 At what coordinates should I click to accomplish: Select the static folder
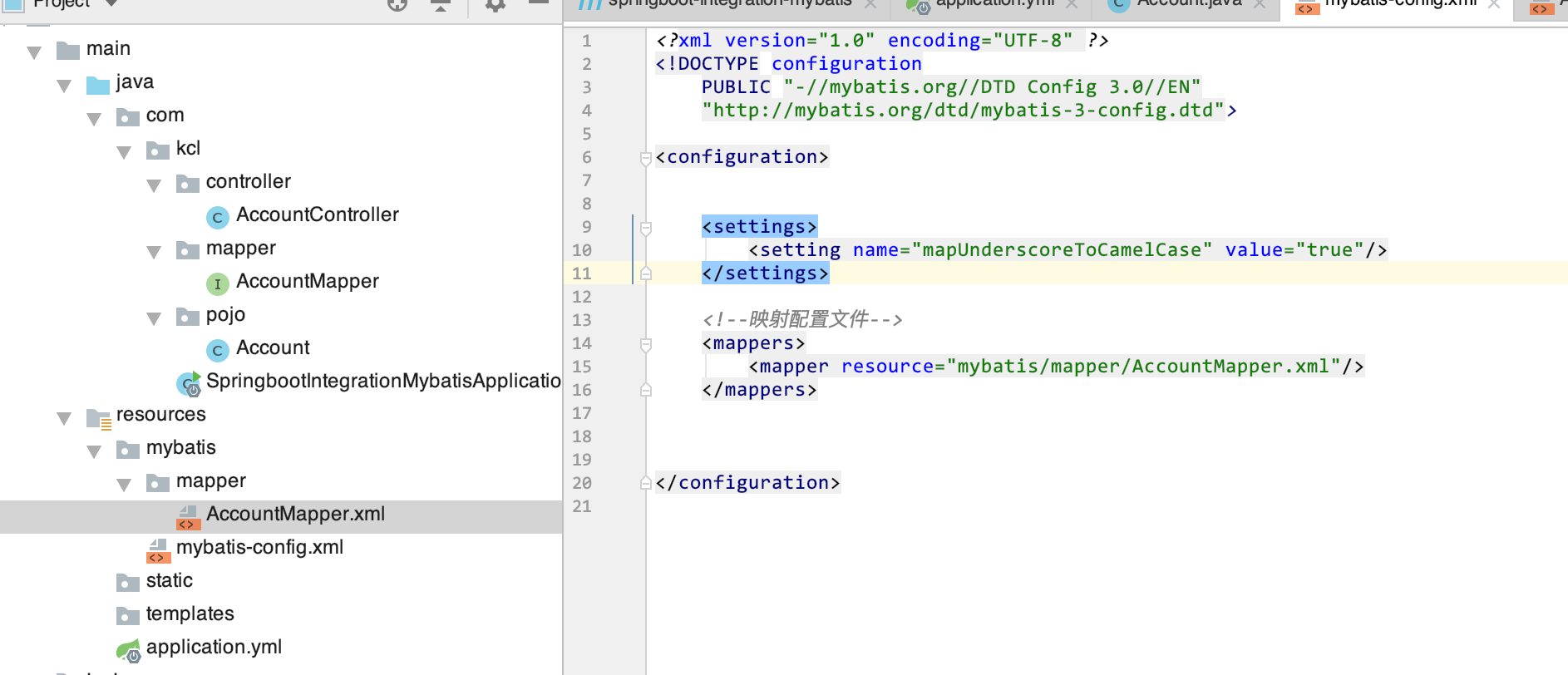pos(169,580)
